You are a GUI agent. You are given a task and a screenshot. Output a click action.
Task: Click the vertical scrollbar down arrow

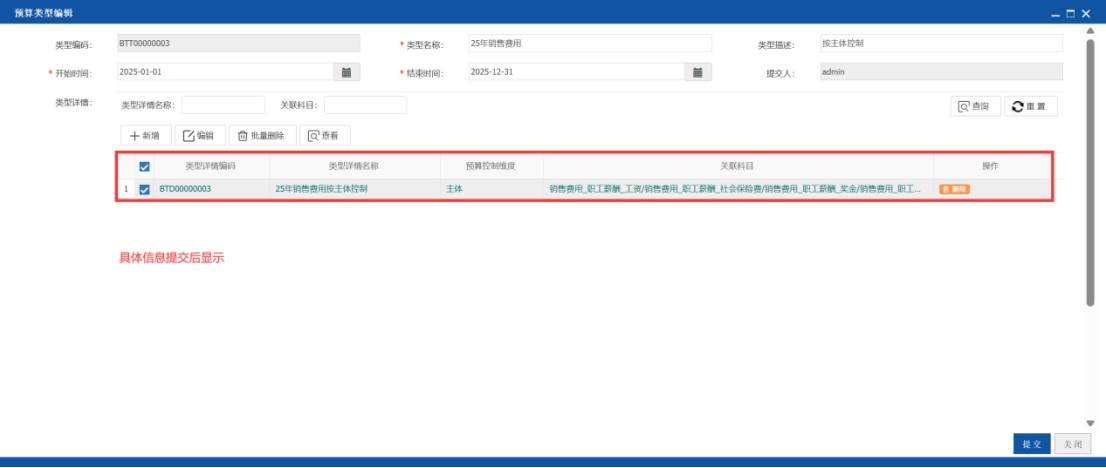pyautogui.click(x=1090, y=424)
